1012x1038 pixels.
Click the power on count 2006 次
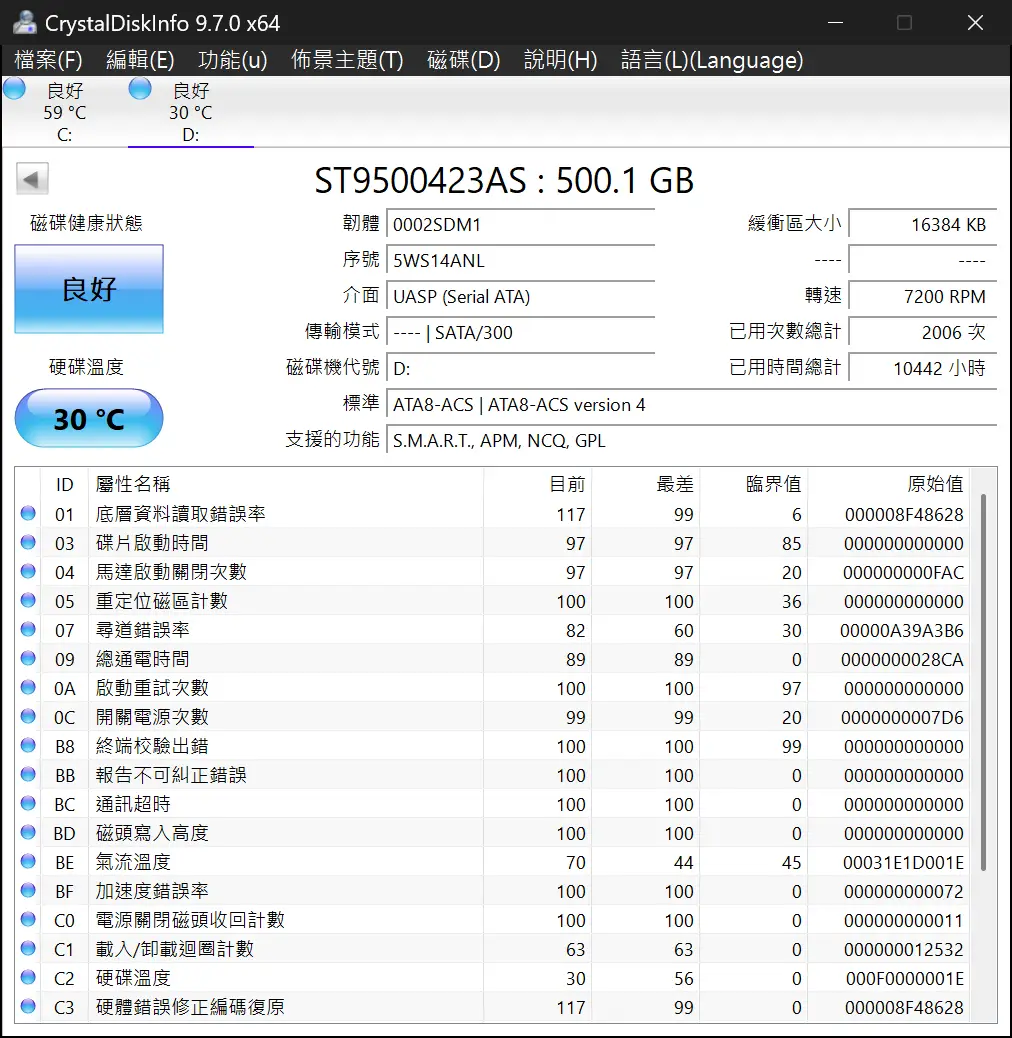(923, 332)
